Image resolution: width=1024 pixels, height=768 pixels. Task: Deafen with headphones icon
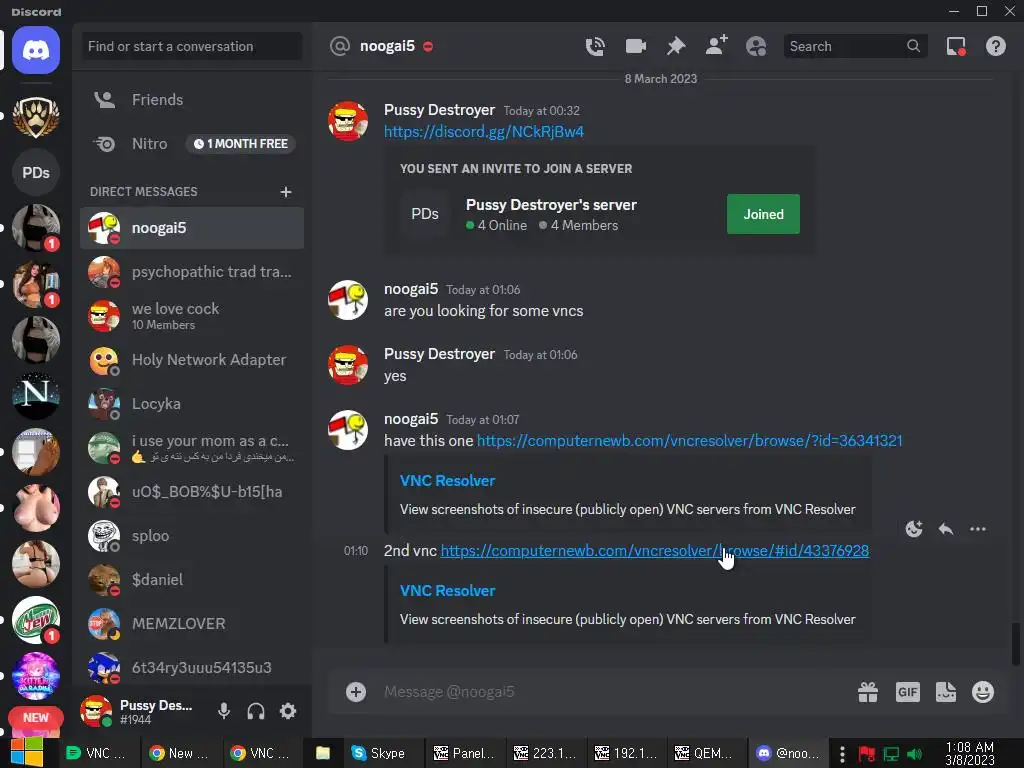(x=256, y=711)
